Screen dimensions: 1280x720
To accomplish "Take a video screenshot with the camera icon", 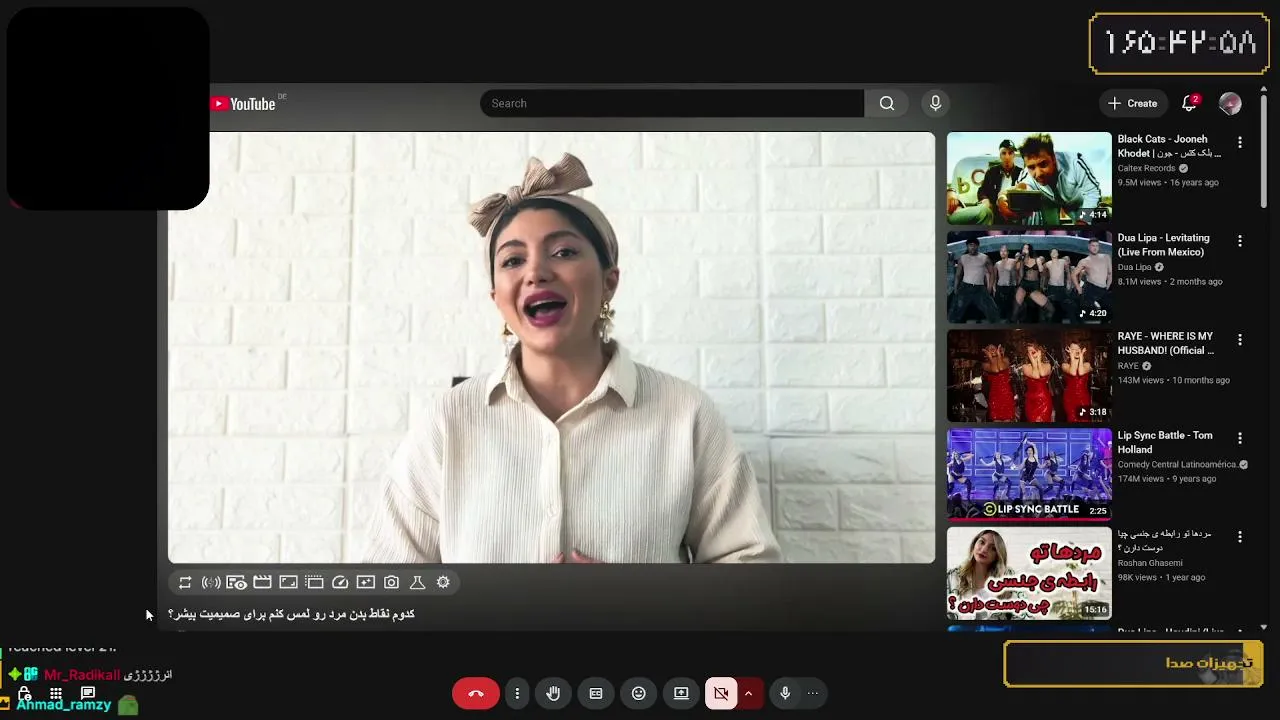I will [x=392, y=582].
